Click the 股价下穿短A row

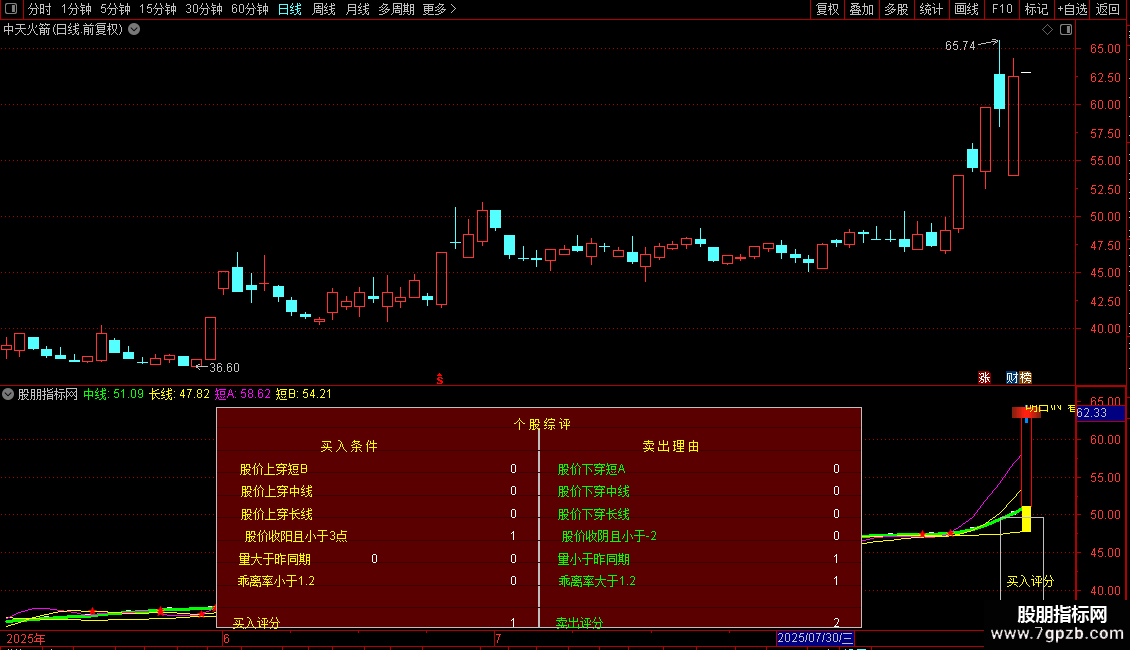(700, 469)
